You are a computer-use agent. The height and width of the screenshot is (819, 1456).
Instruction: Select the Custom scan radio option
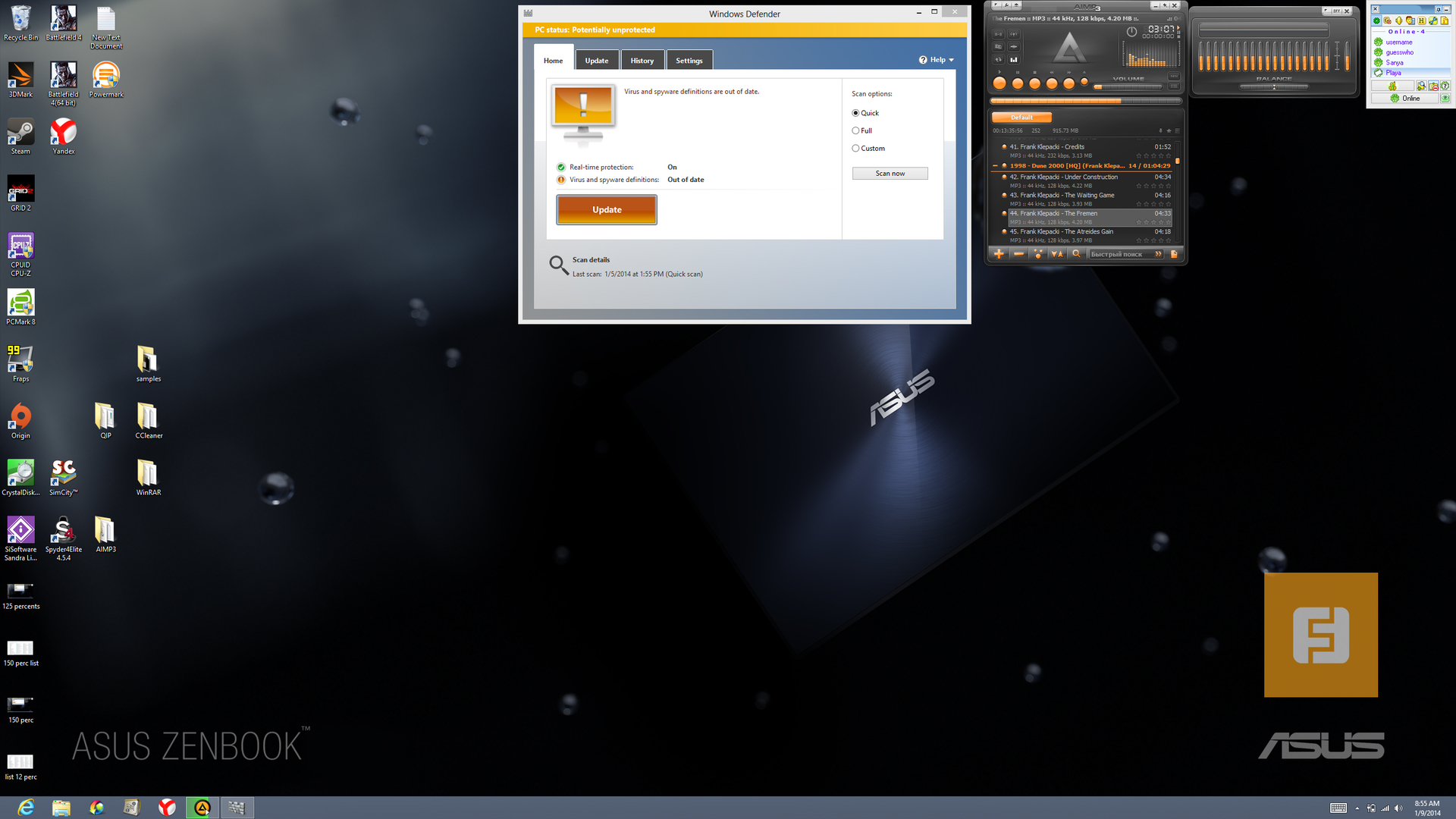(x=855, y=149)
